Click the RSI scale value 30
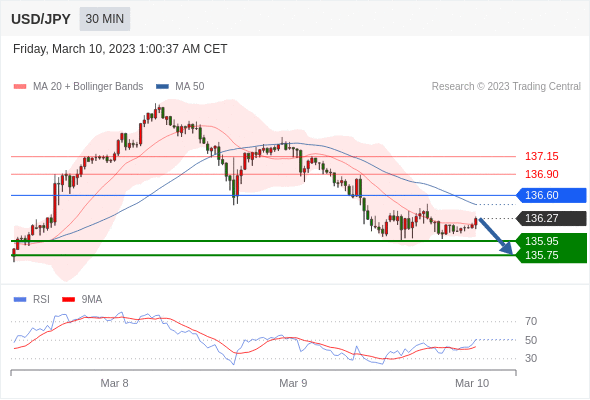This screenshot has width=590, height=400. (531, 358)
